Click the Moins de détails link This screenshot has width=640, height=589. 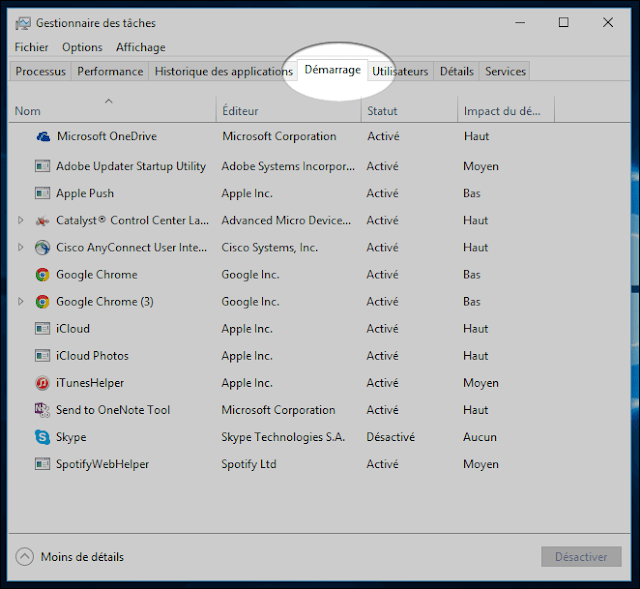(x=82, y=557)
